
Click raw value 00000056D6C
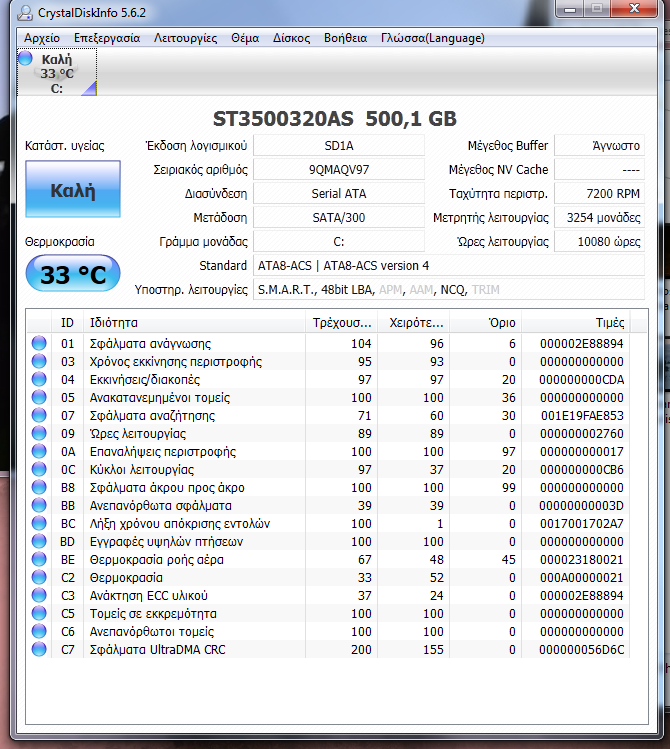click(x=582, y=650)
